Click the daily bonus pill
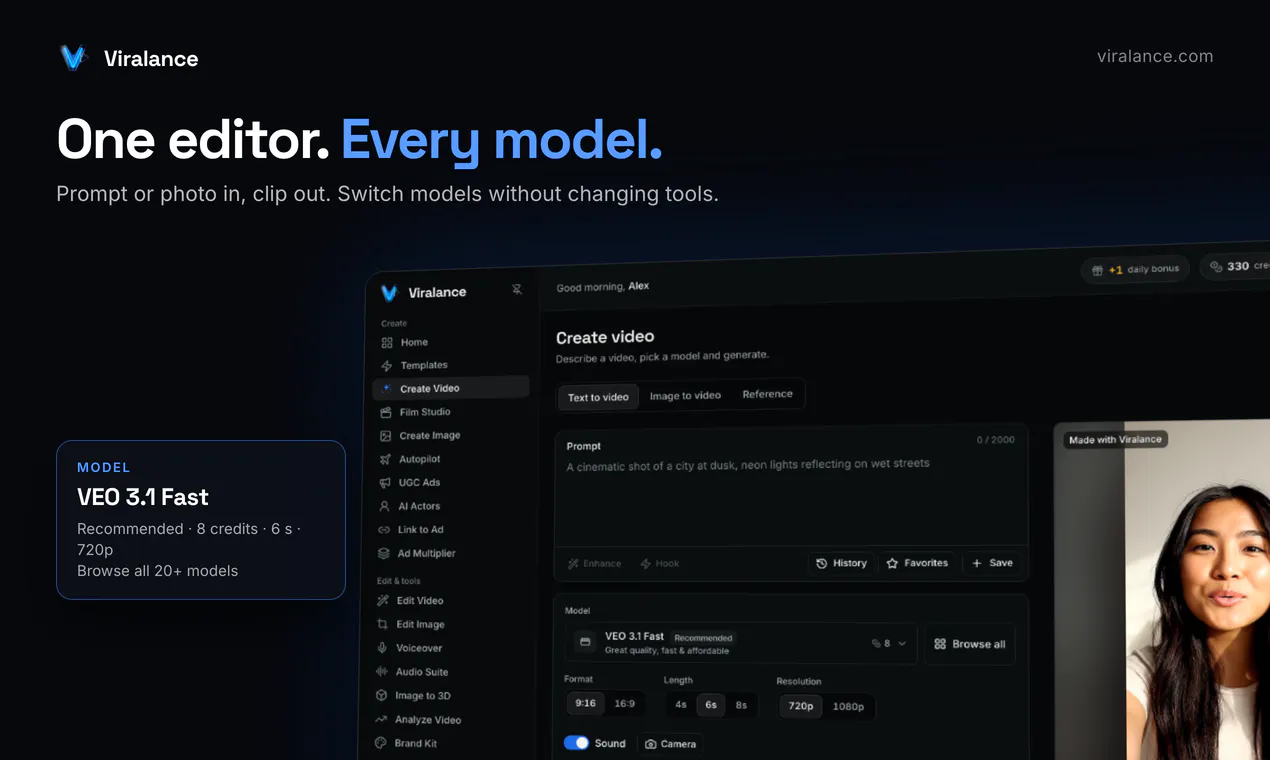Viewport: 1270px width, 760px height. click(x=1135, y=269)
